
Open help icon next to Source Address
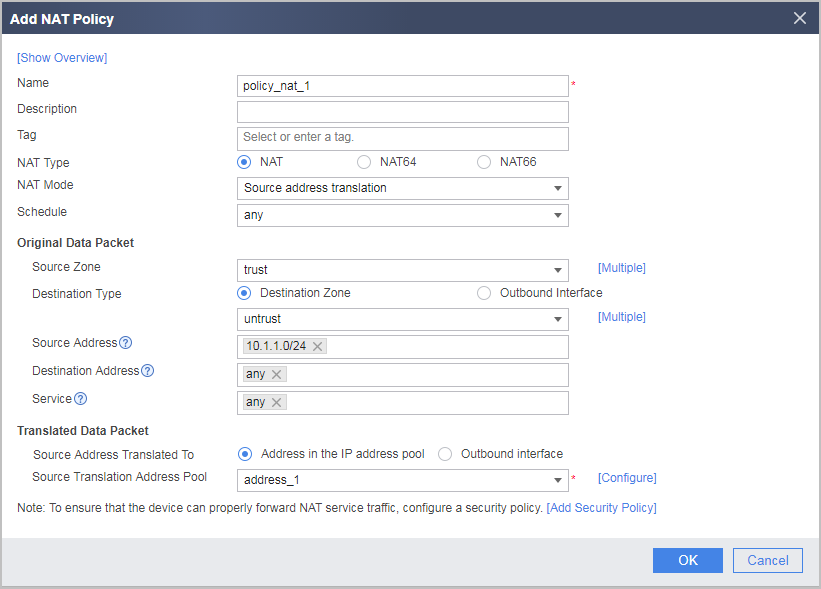pos(126,343)
